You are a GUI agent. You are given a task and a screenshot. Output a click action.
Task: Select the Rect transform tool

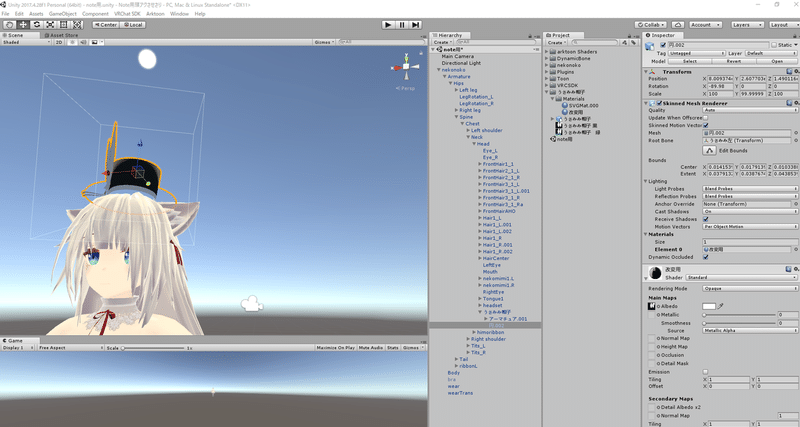click(x=63, y=24)
